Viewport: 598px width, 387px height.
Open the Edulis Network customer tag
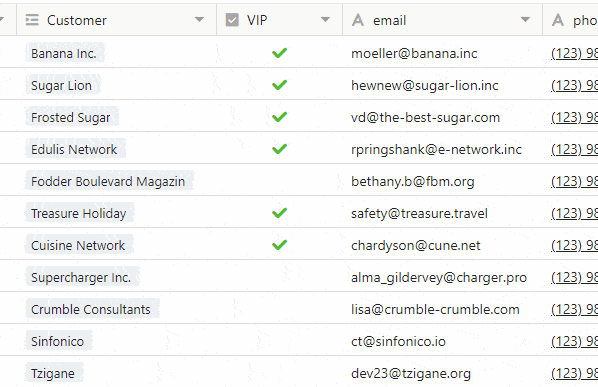click(x=76, y=149)
